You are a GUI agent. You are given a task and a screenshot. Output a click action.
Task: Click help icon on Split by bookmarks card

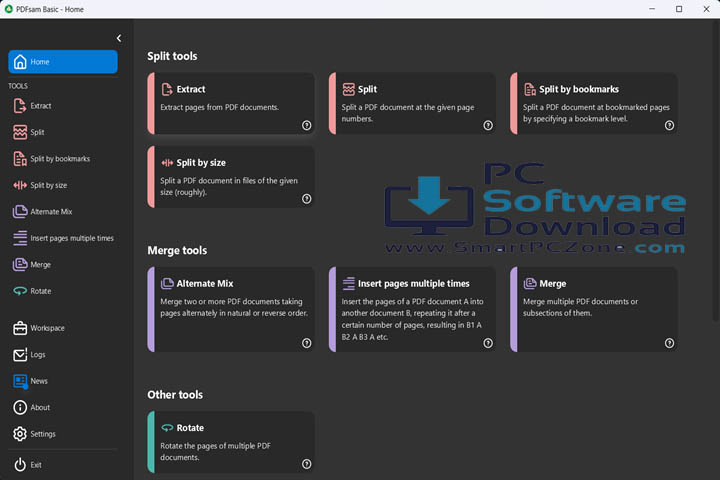tap(669, 125)
